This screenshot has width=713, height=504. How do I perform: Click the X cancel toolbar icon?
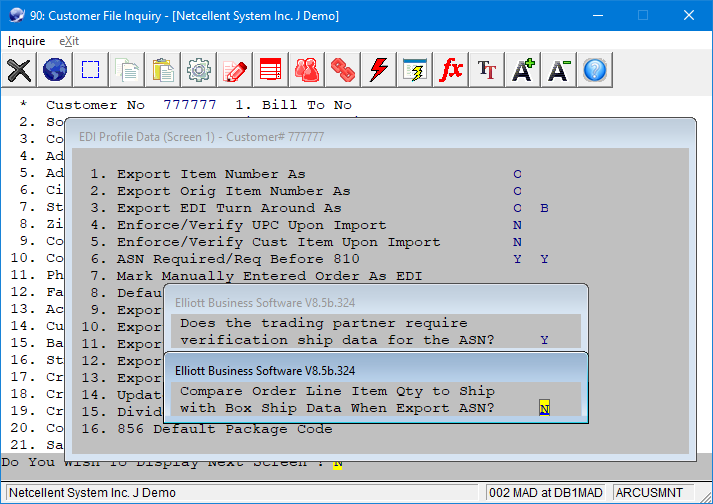click(x=19, y=70)
